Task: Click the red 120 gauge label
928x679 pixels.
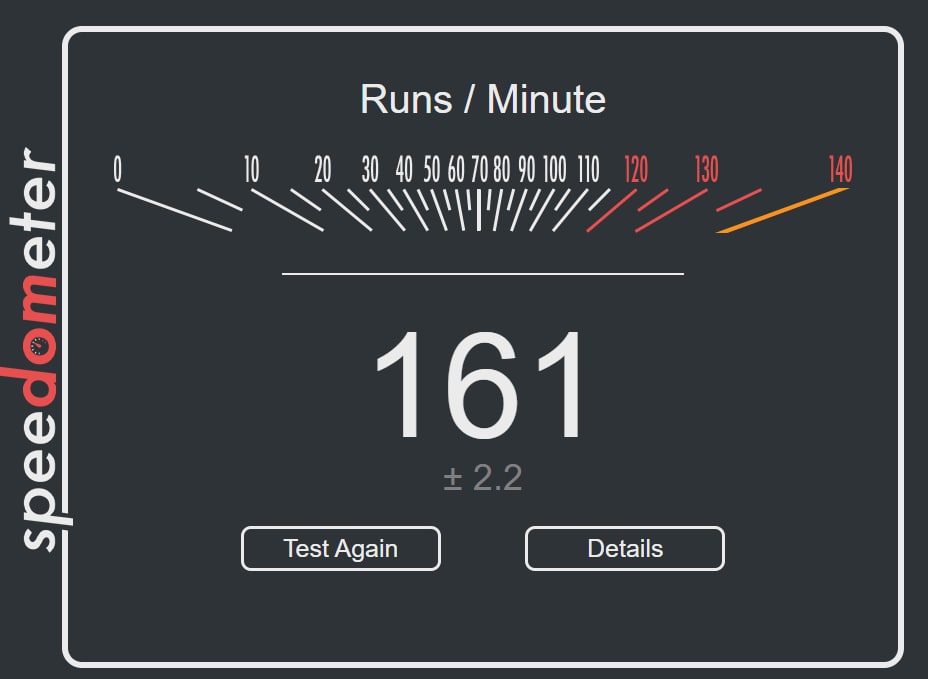Action: coord(636,169)
